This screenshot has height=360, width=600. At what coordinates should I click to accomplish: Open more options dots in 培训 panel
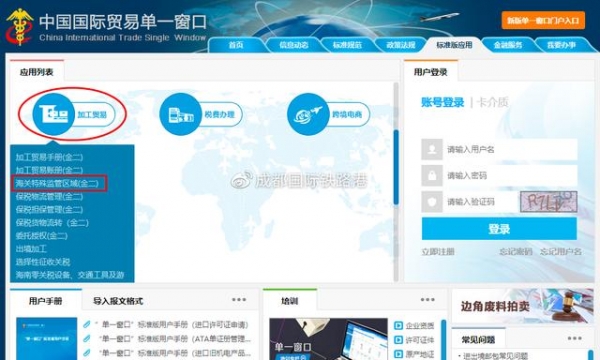click(427, 300)
